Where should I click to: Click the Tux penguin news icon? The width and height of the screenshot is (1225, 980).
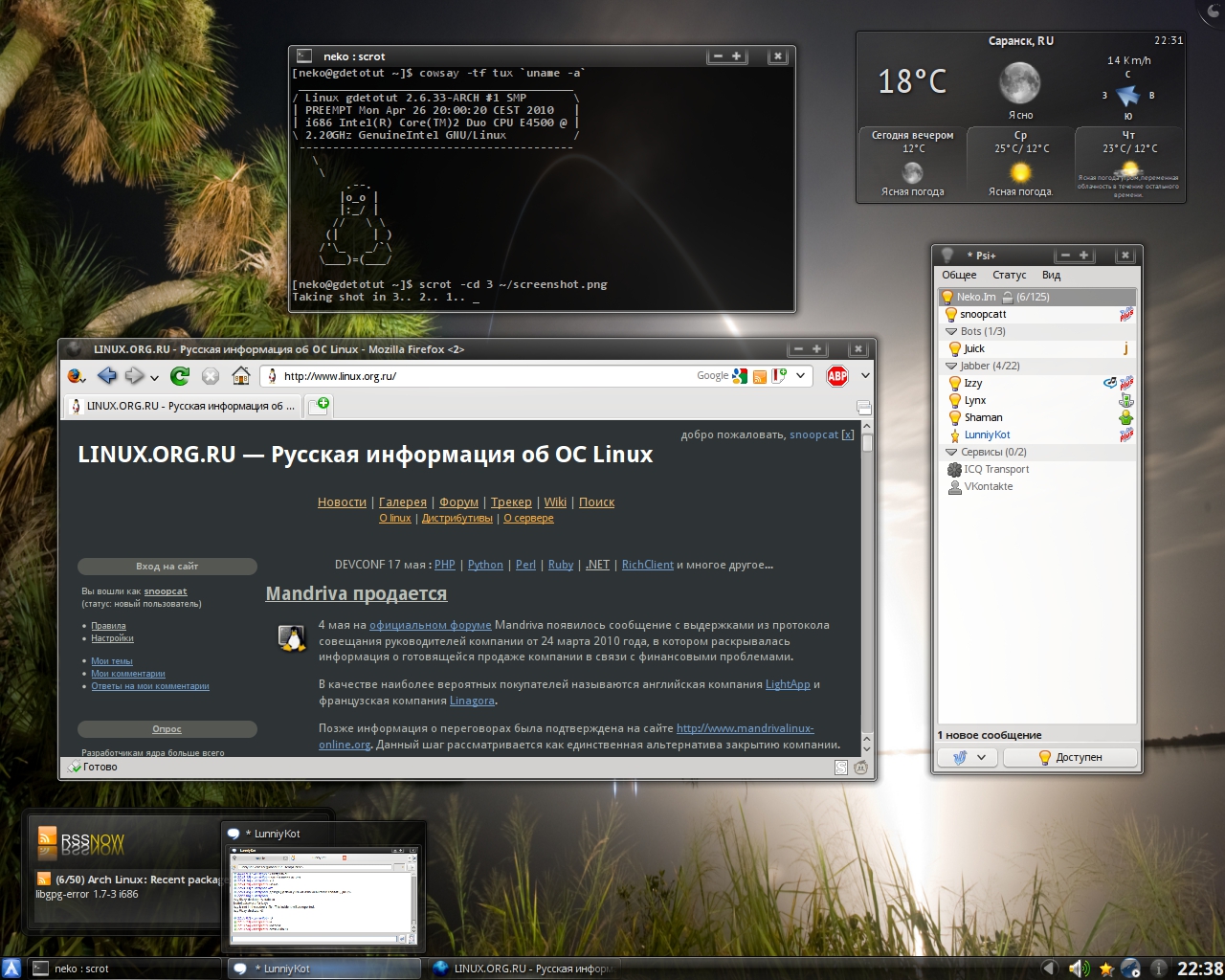[x=291, y=636]
